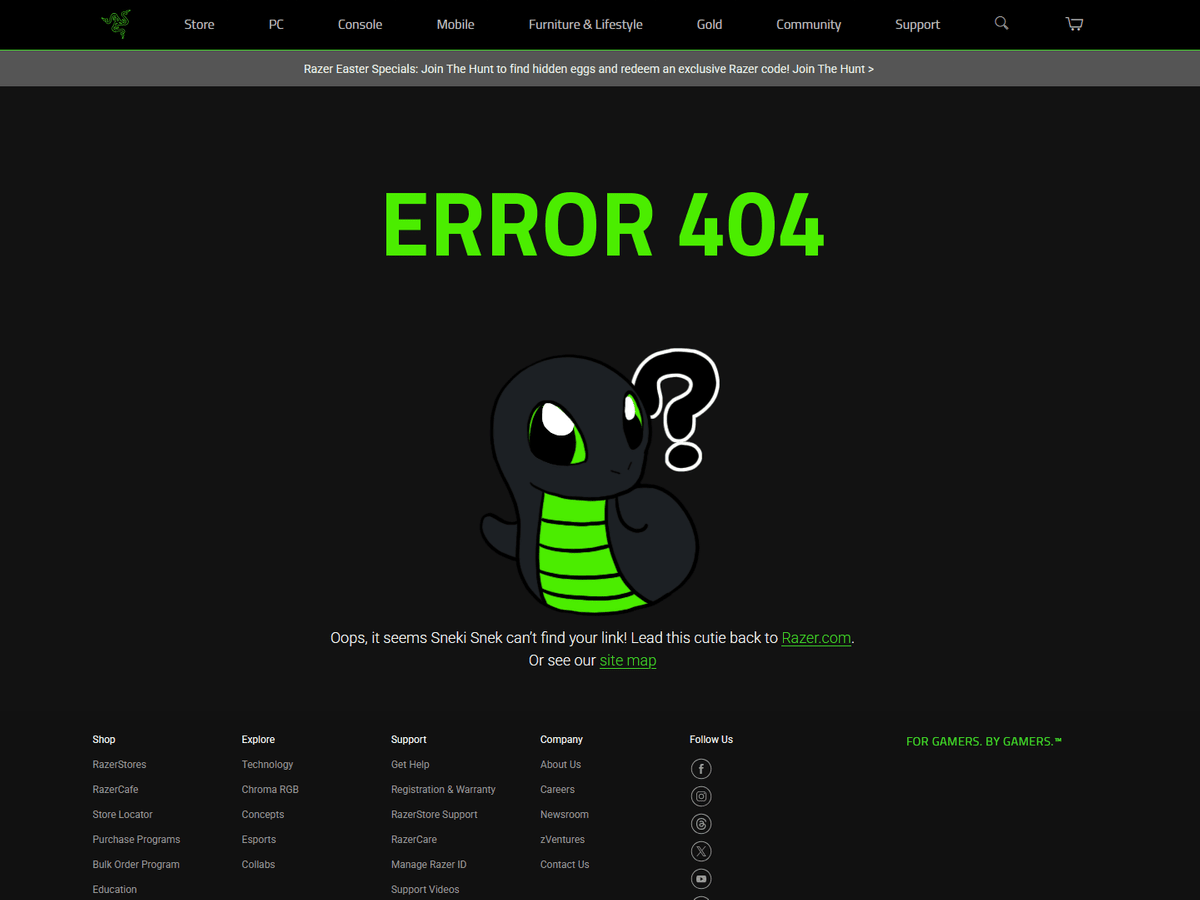Open the search magnifier icon
This screenshot has width=1200, height=900.
[x=1001, y=23]
